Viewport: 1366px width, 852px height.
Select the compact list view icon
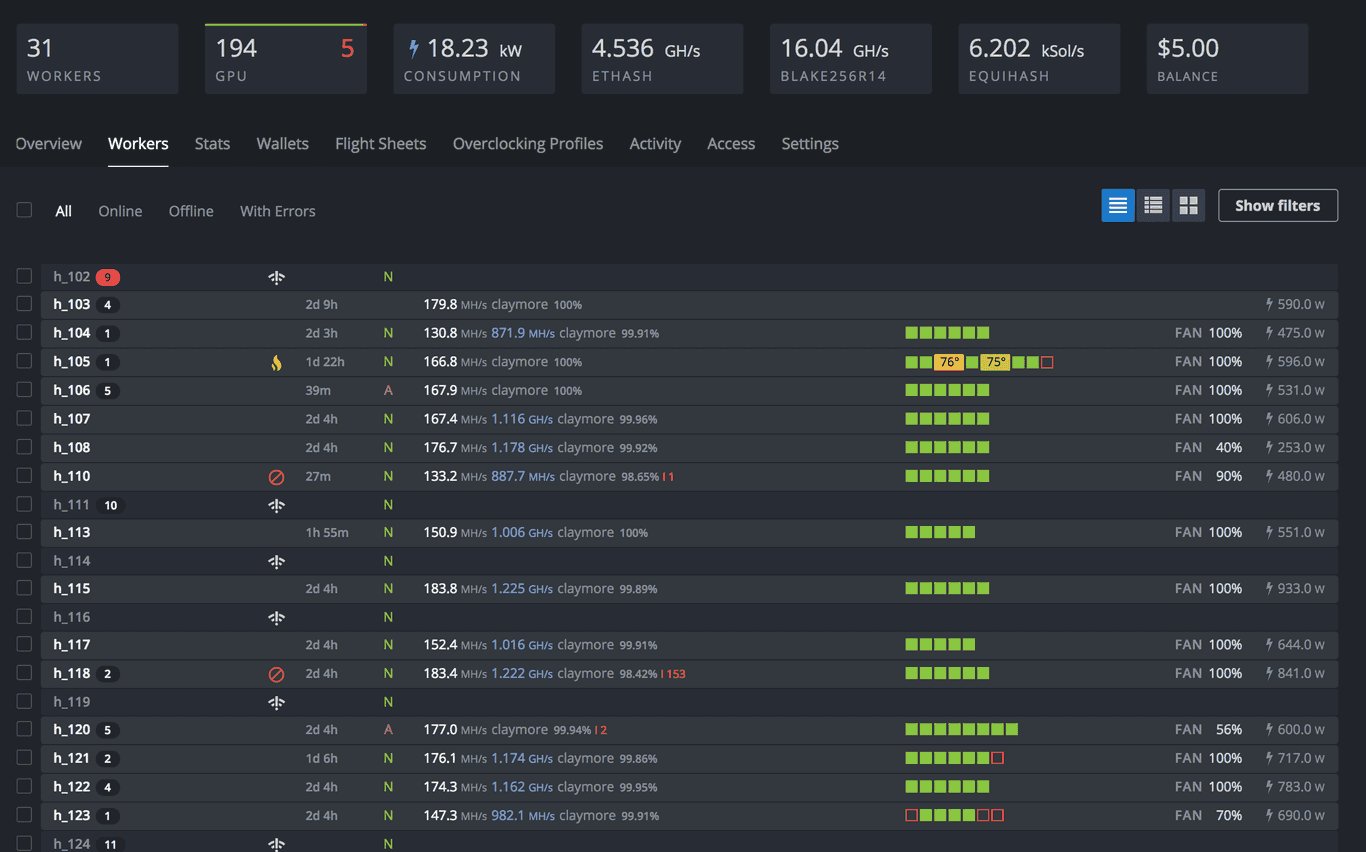tap(1153, 205)
